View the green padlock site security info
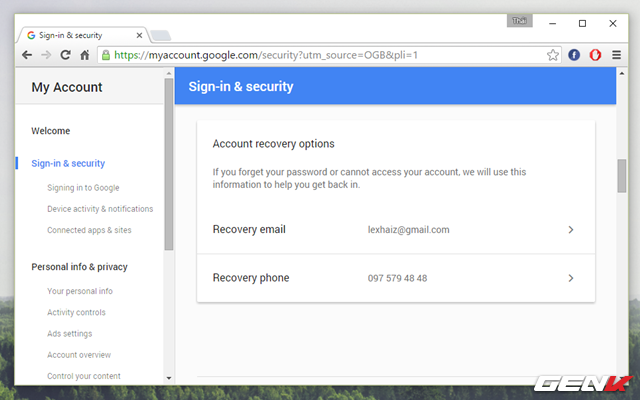640x400 pixels. (x=105, y=55)
